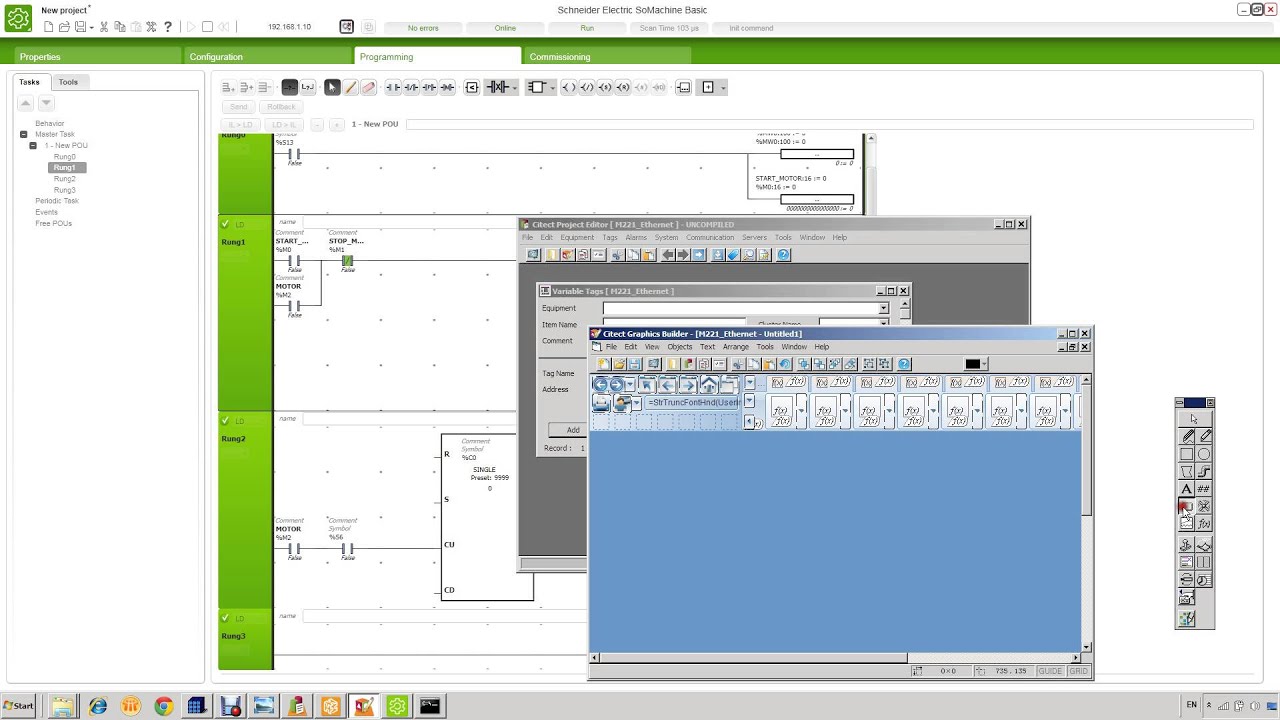Click the No errors status button
This screenshot has height=720, width=1280.
coord(423,28)
